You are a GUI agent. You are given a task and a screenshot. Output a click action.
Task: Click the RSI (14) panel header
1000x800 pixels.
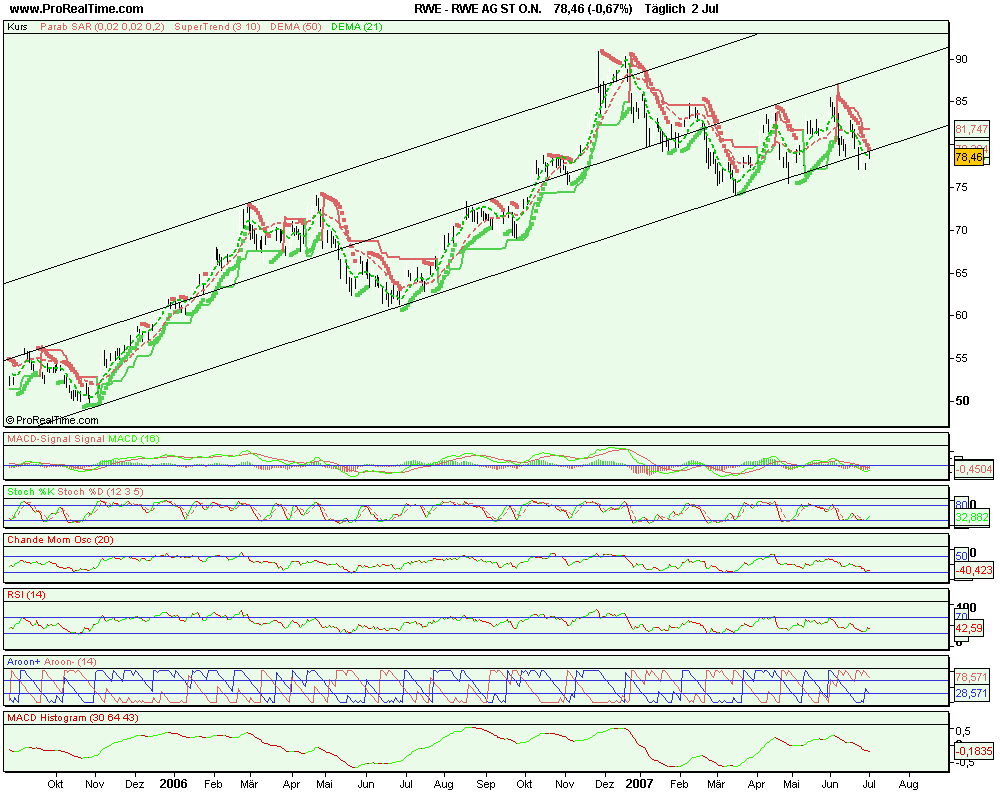pos(27,595)
